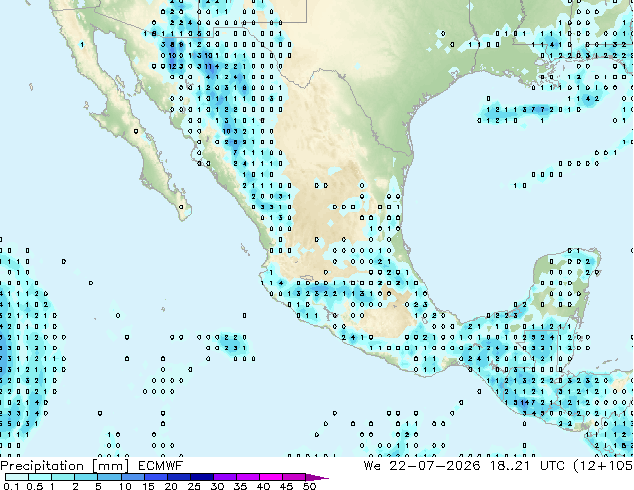Click the '50' legend value

(310, 486)
